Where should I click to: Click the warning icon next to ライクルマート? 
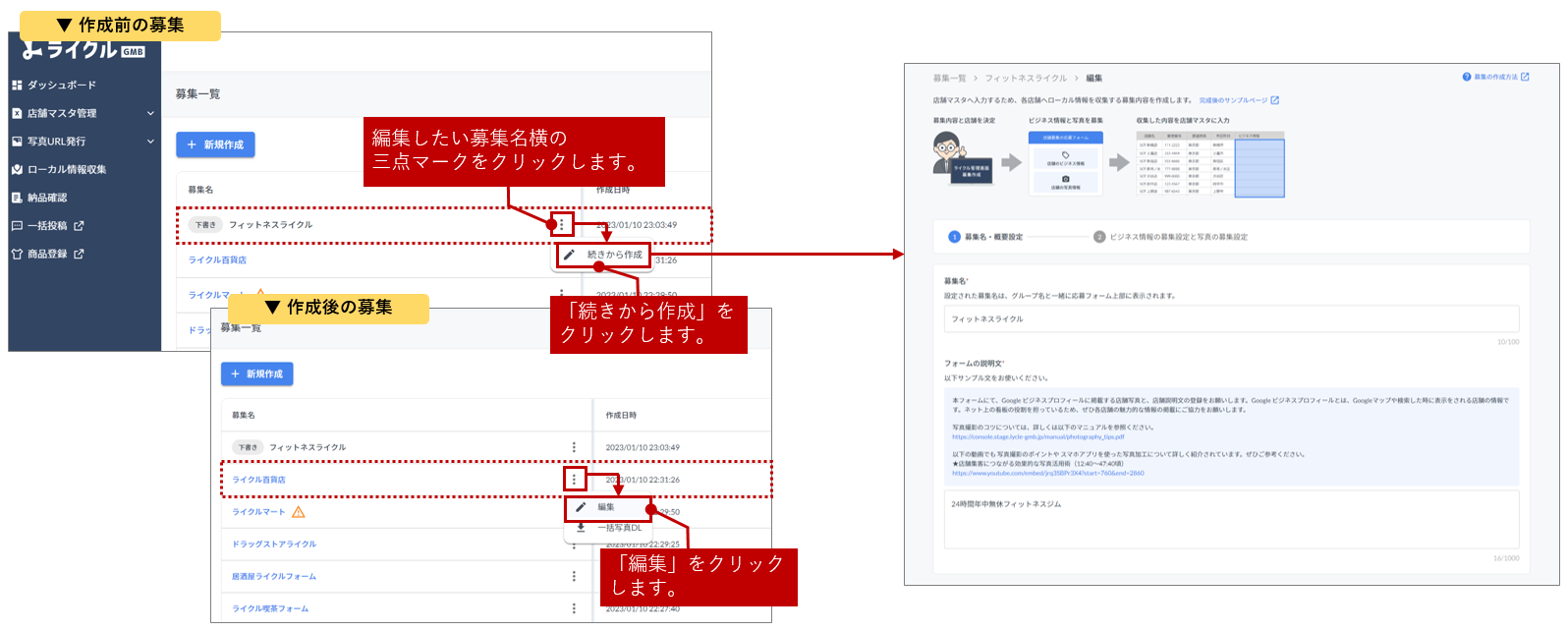click(x=299, y=512)
